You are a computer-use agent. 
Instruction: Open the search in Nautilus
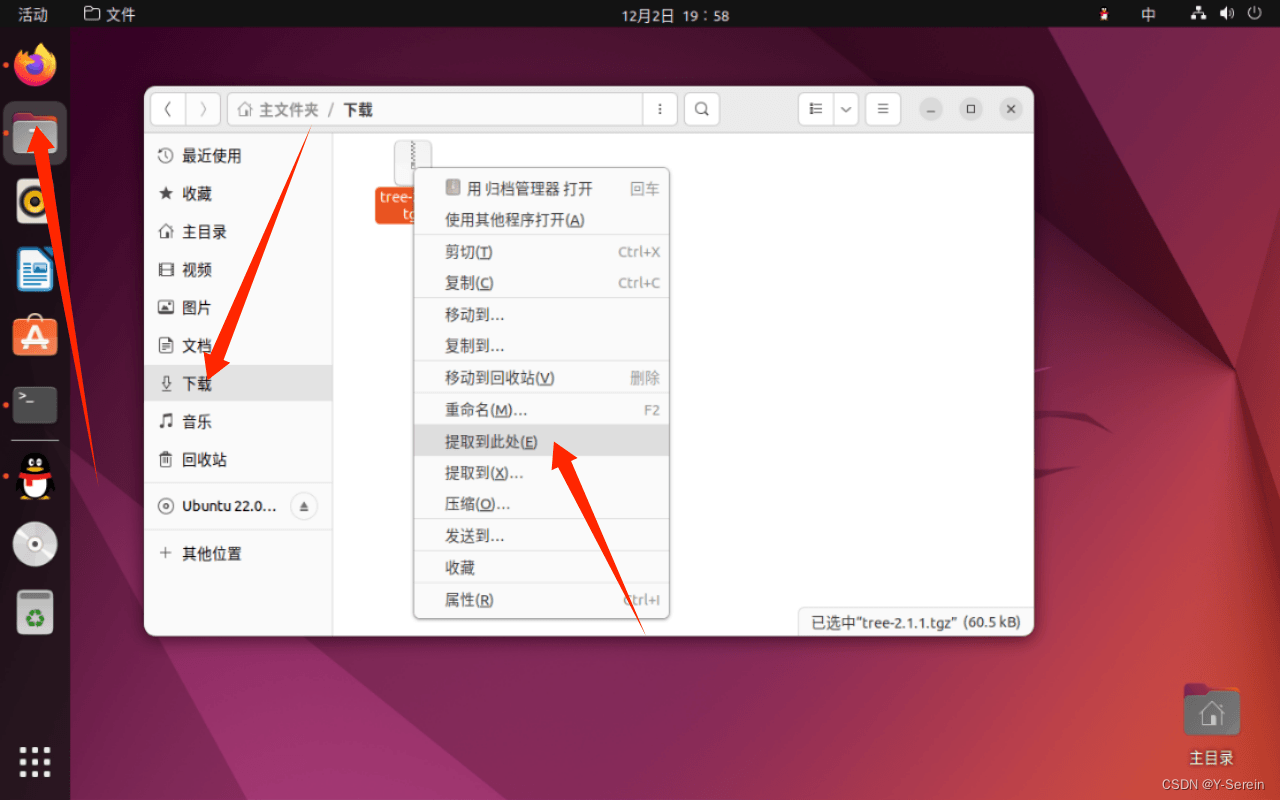coord(701,109)
